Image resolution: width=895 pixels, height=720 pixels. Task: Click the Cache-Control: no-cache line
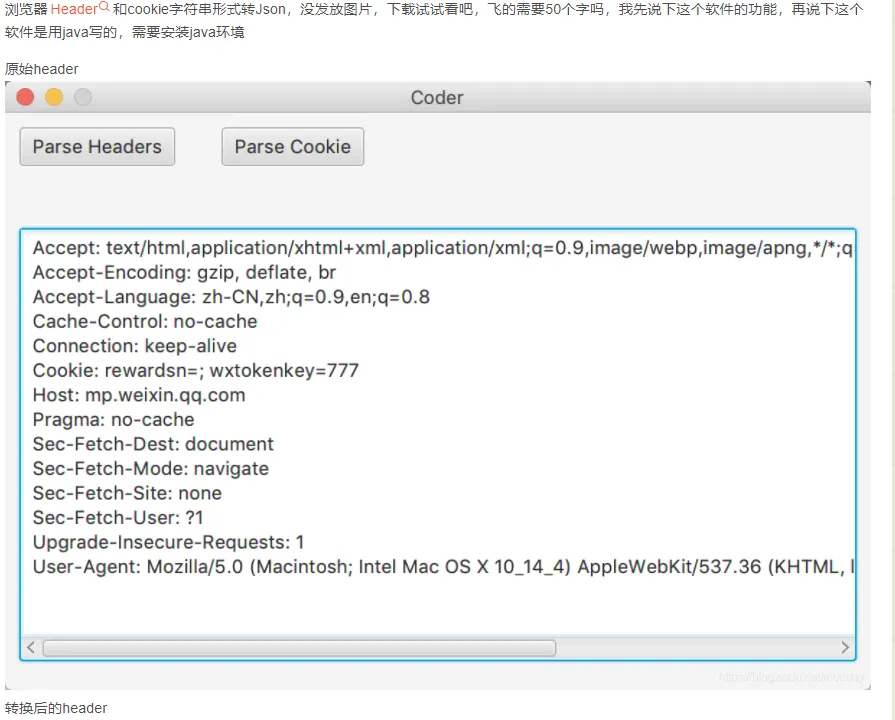[x=145, y=321]
